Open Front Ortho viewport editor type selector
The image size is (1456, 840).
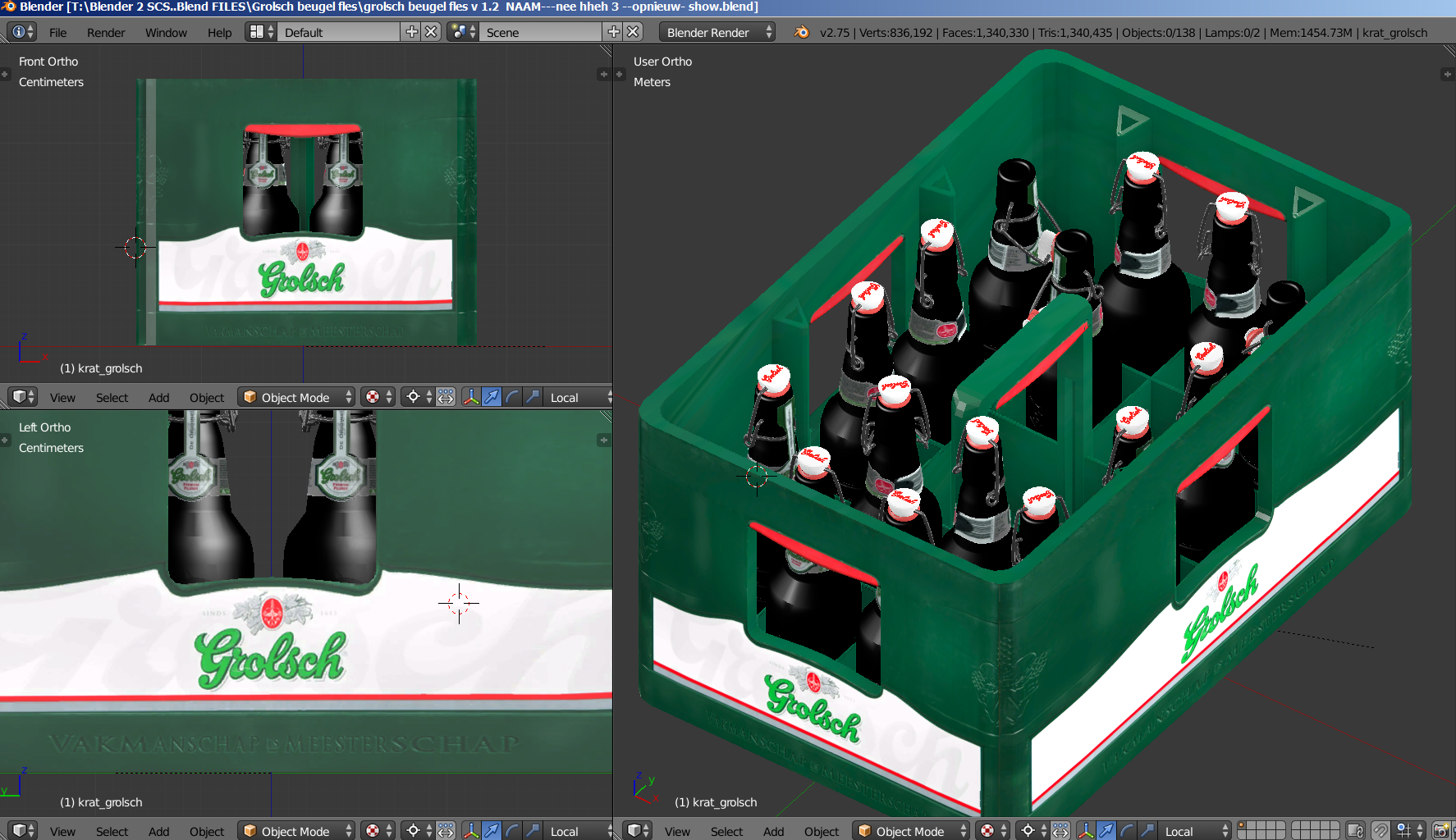tap(22, 397)
